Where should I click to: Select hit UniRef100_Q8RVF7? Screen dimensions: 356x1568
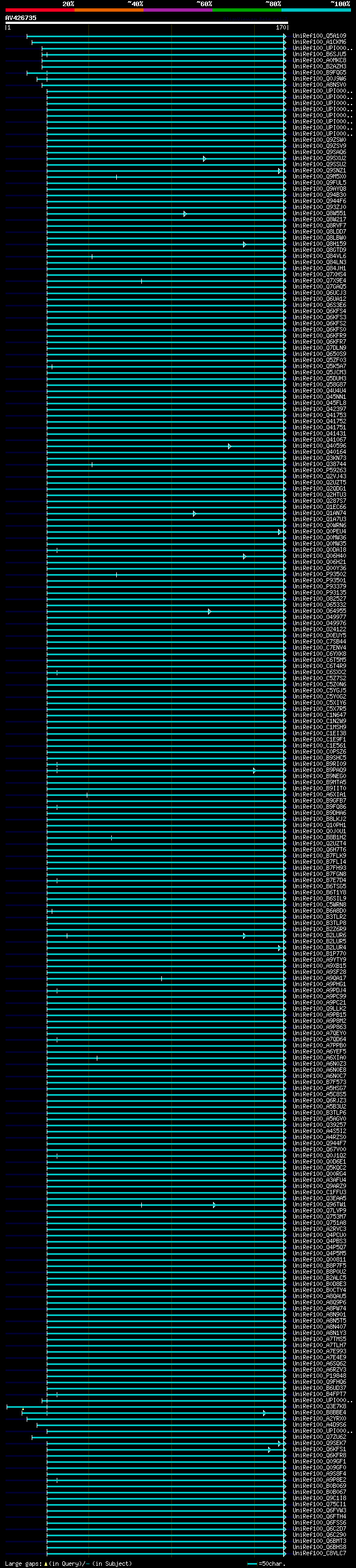click(319, 225)
